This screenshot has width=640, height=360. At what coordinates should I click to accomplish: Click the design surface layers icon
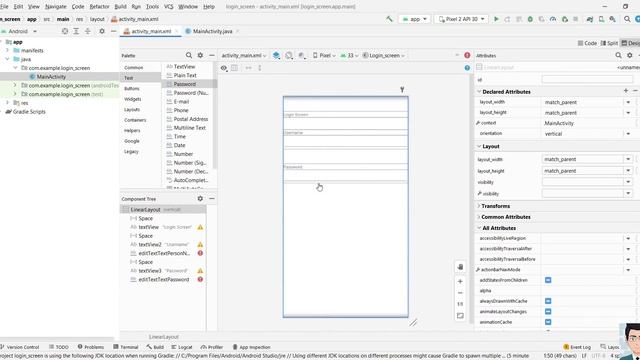point(276,56)
